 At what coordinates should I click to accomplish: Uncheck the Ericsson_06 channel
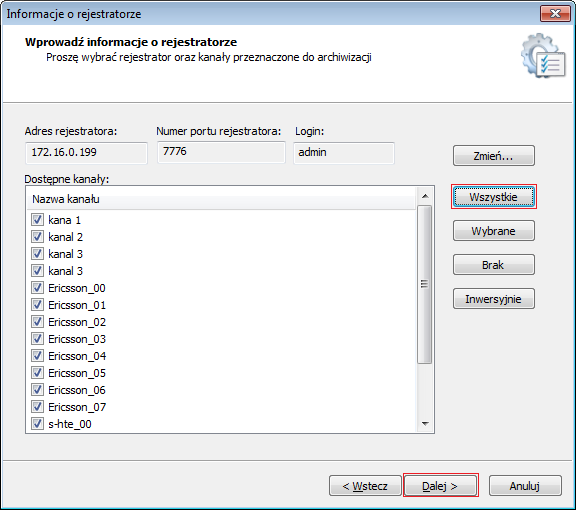click(37, 389)
